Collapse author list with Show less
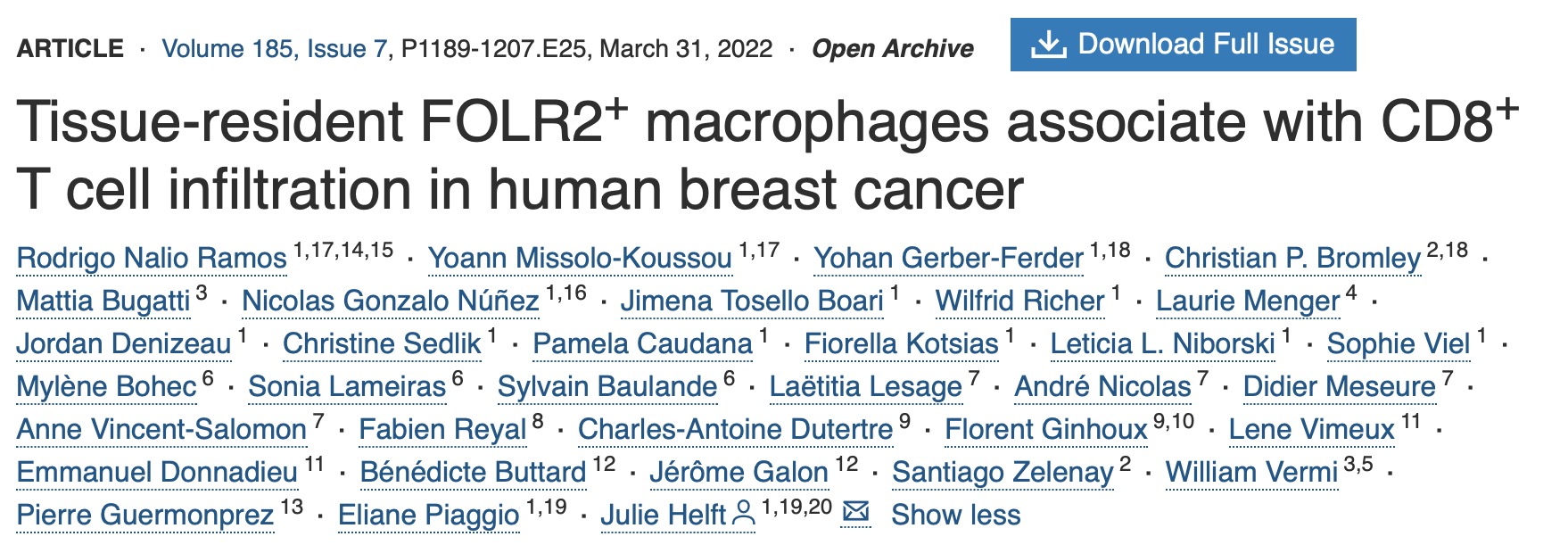Viewport: 1568px width, 553px height. pos(955,515)
